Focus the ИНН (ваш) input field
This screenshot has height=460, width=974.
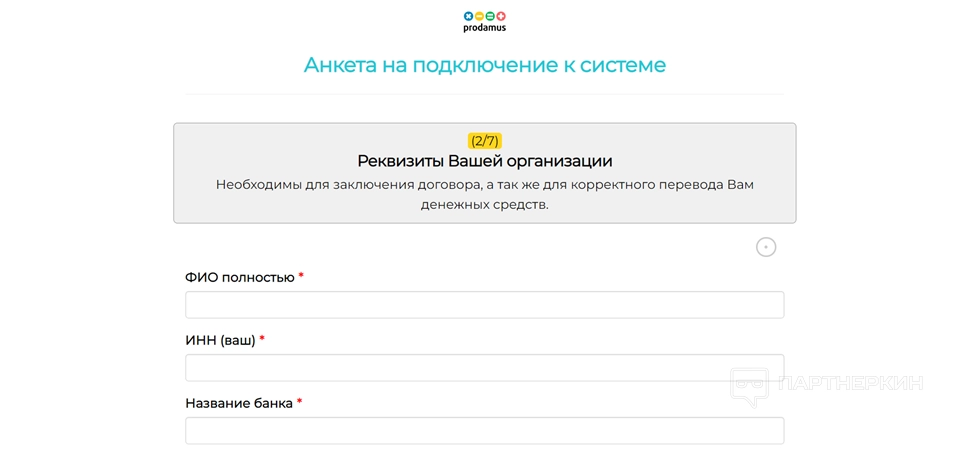(x=485, y=368)
